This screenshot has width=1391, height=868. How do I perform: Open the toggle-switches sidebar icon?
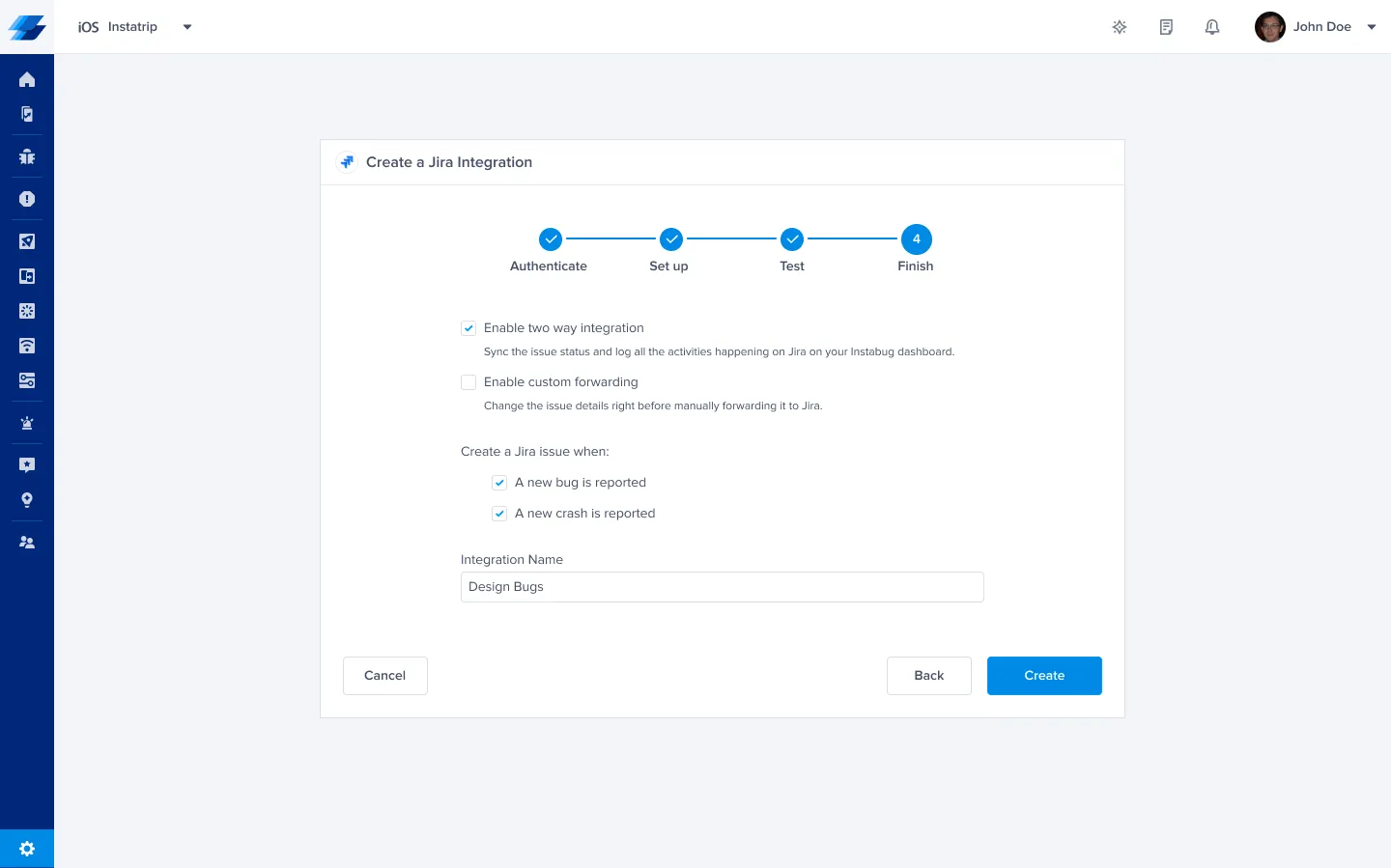point(27,380)
